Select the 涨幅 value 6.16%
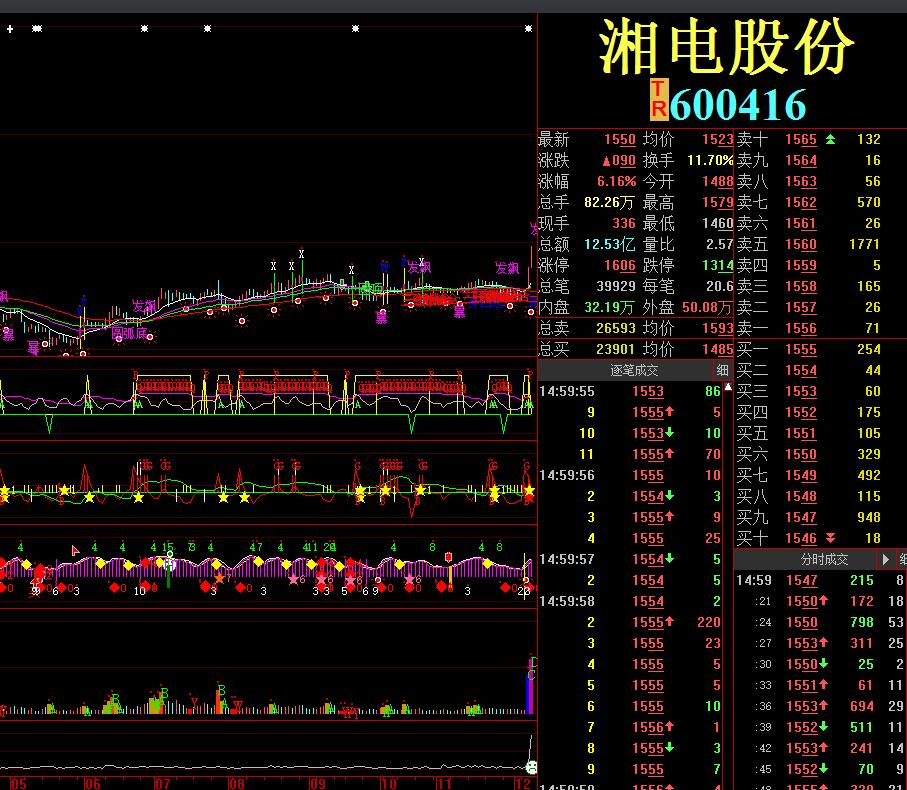Viewport: 907px width, 790px height. tap(616, 182)
